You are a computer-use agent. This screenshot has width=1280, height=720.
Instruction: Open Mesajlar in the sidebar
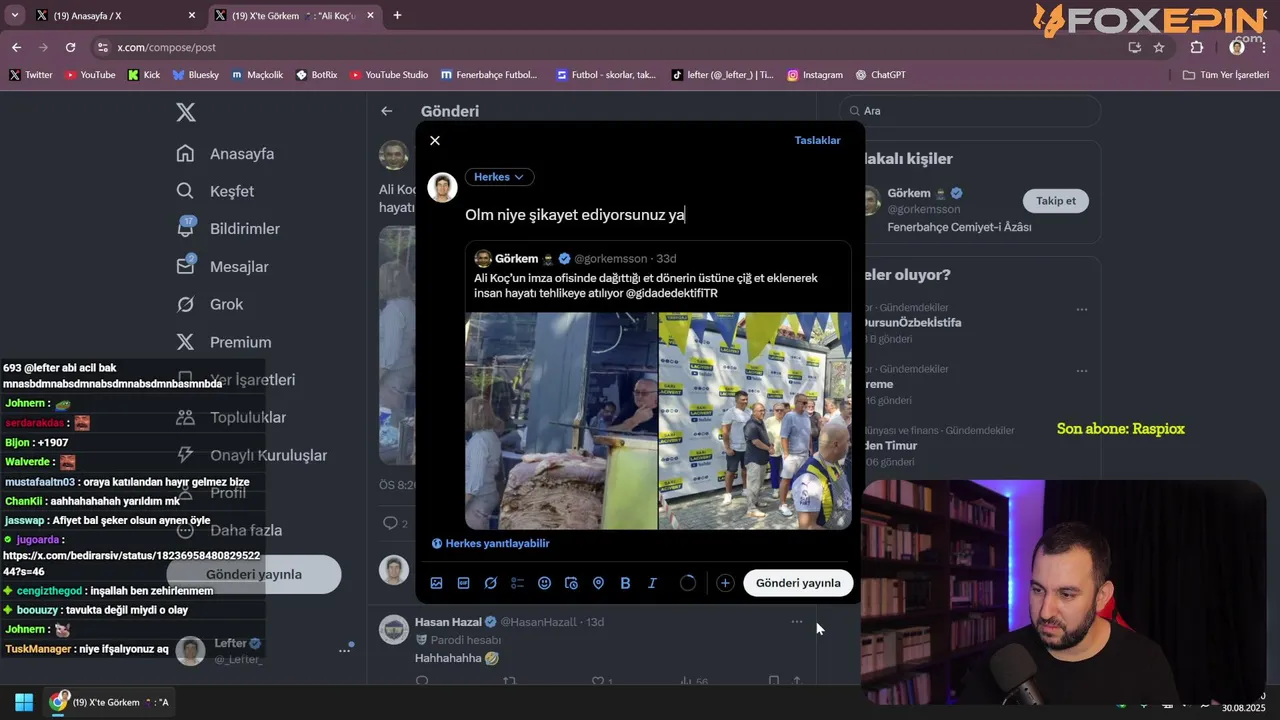(222, 267)
